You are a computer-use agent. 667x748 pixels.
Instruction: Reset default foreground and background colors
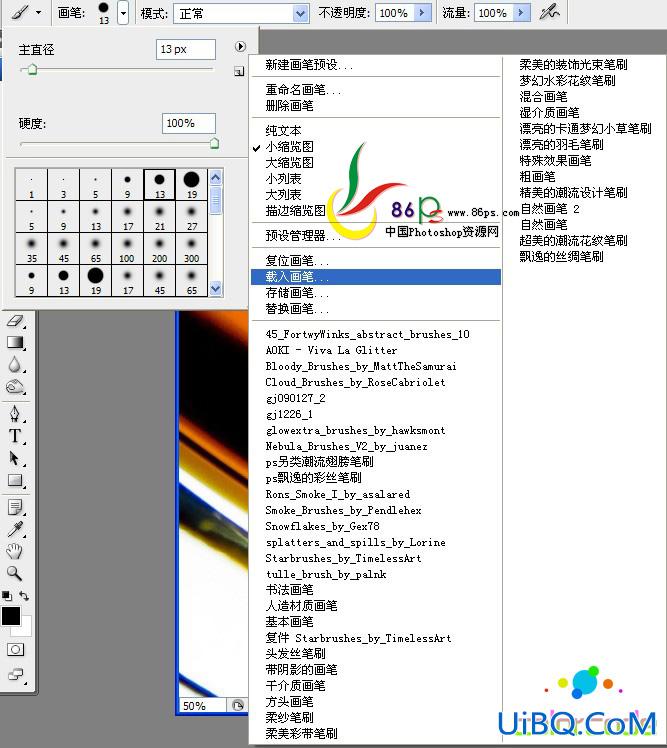[x=7, y=596]
